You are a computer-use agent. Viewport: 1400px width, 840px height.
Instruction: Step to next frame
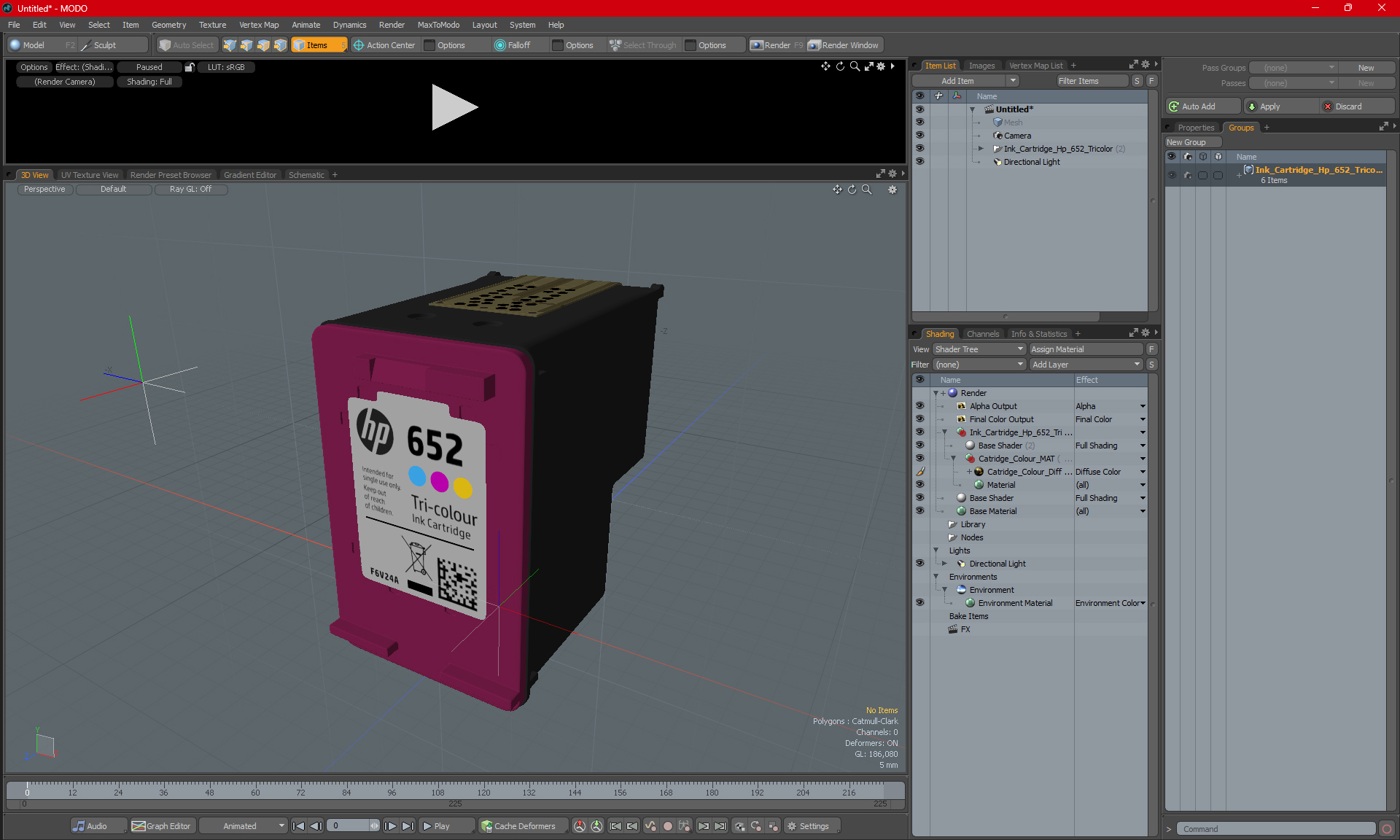[x=391, y=826]
